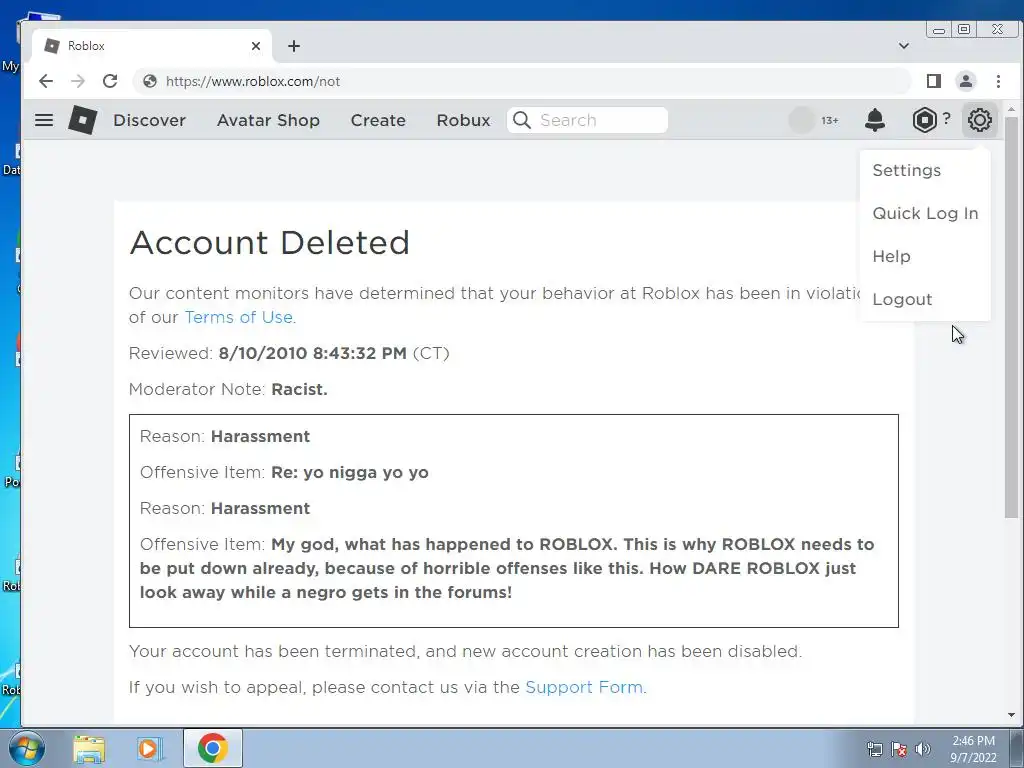Click the browser forward arrow
The height and width of the screenshot is (768, 1024).
(x=78, y=81)
